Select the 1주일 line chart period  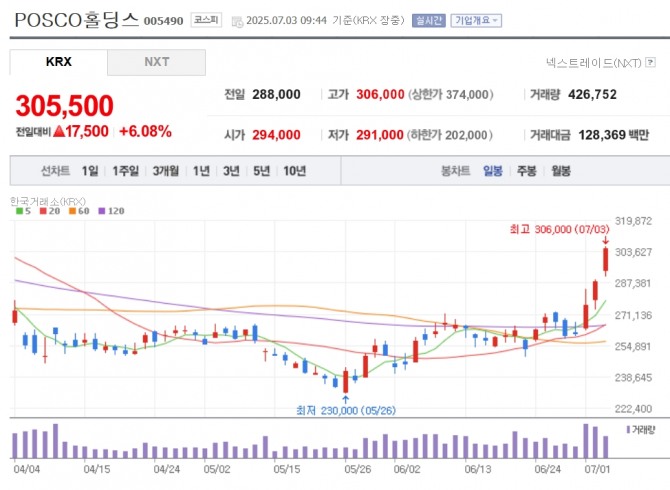click(126, 171)
